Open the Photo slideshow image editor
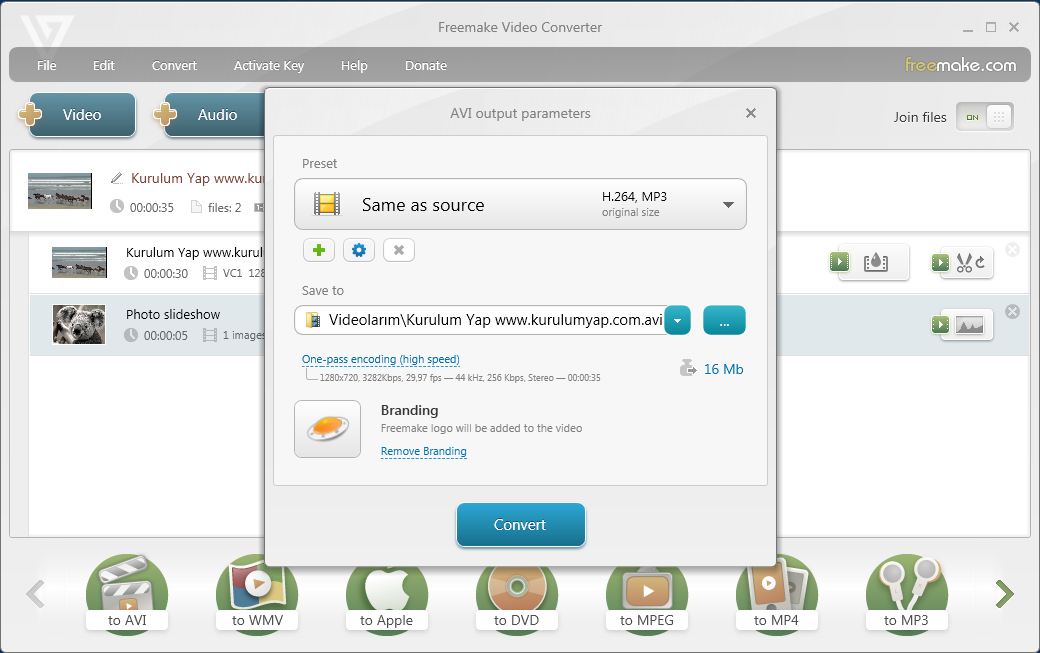 tap(962, 325)
